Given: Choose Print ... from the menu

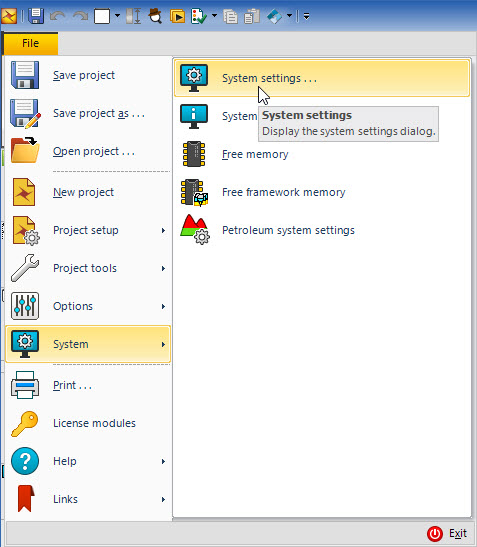Looking at the screenshot, I should click(72, 385).
